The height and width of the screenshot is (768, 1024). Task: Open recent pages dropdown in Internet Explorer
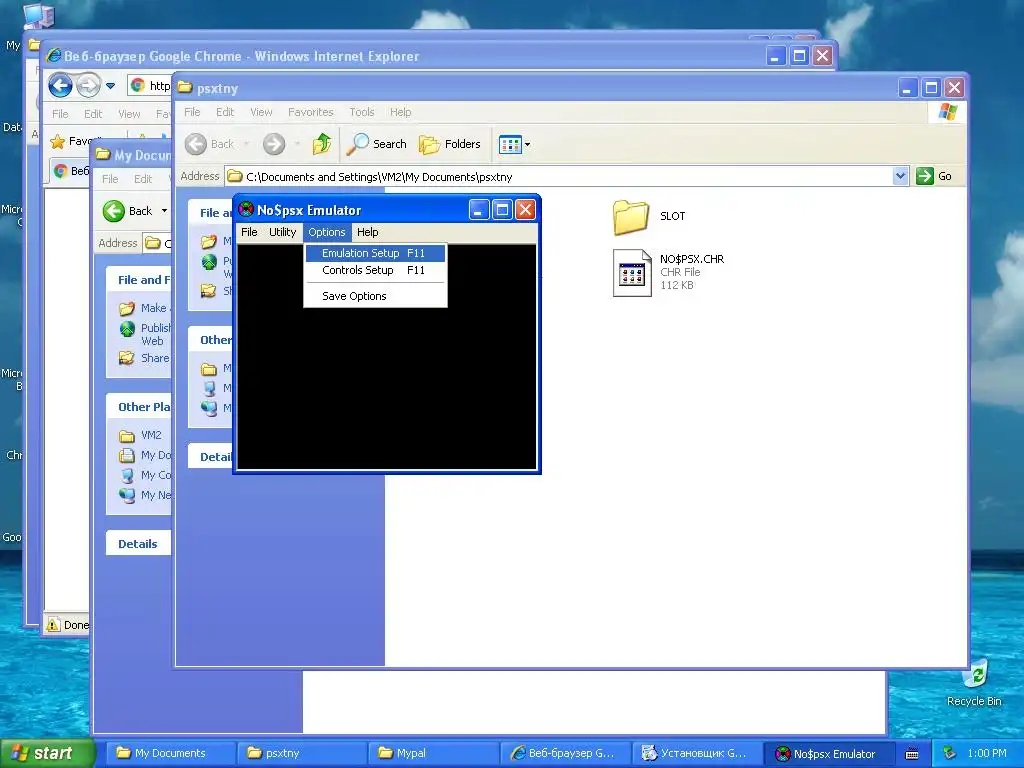(110, 86)
